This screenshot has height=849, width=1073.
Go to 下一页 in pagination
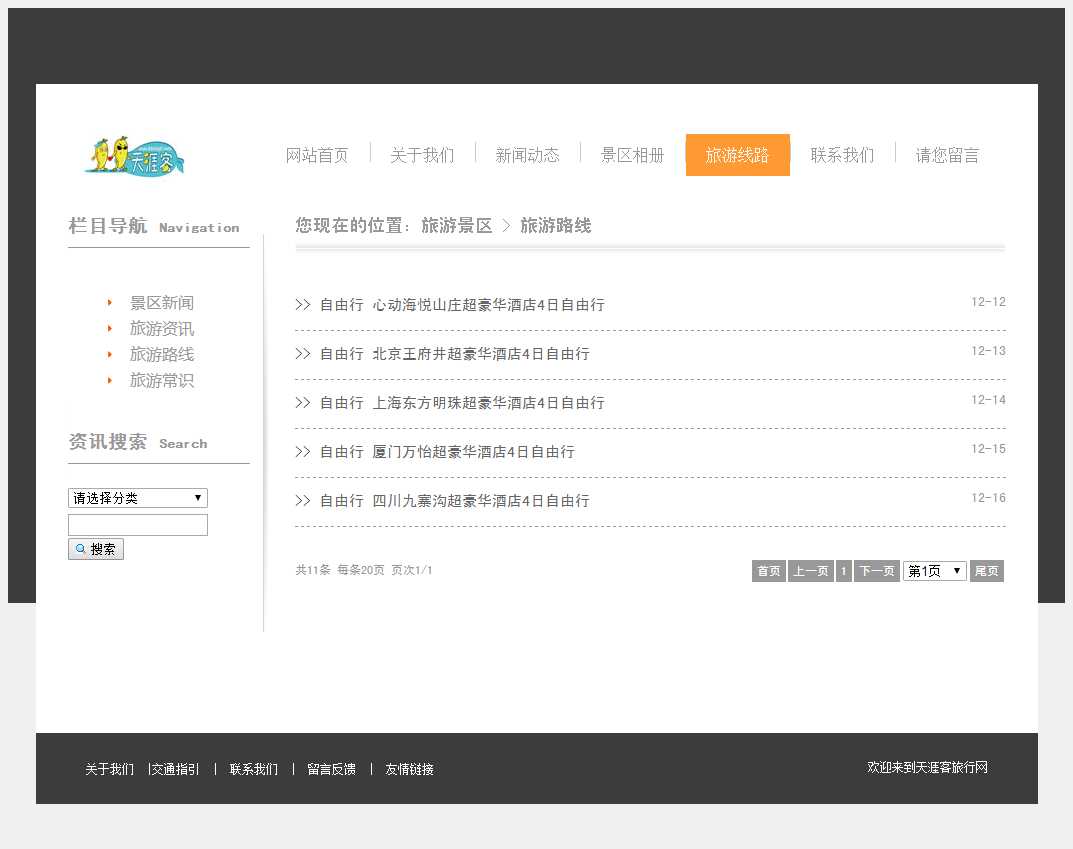(876, 571)
